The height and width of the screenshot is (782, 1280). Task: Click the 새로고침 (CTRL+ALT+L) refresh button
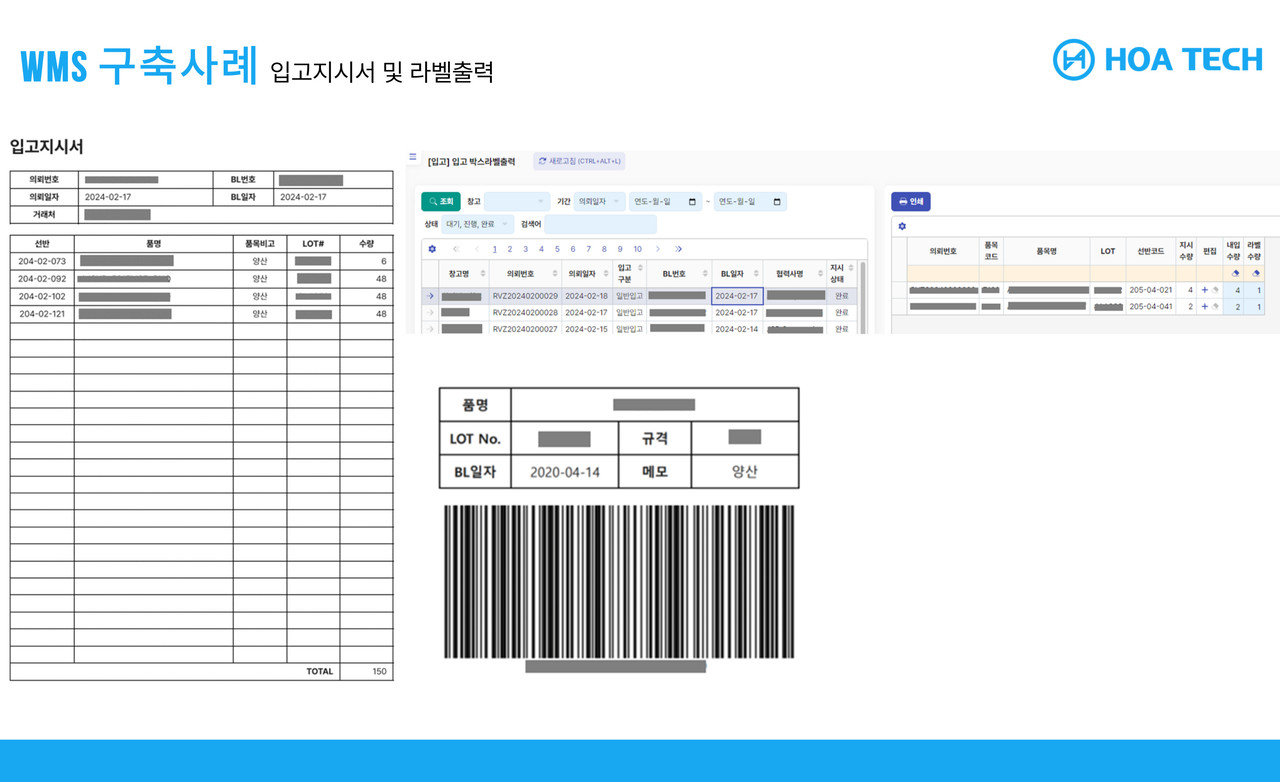click(579, 161)
